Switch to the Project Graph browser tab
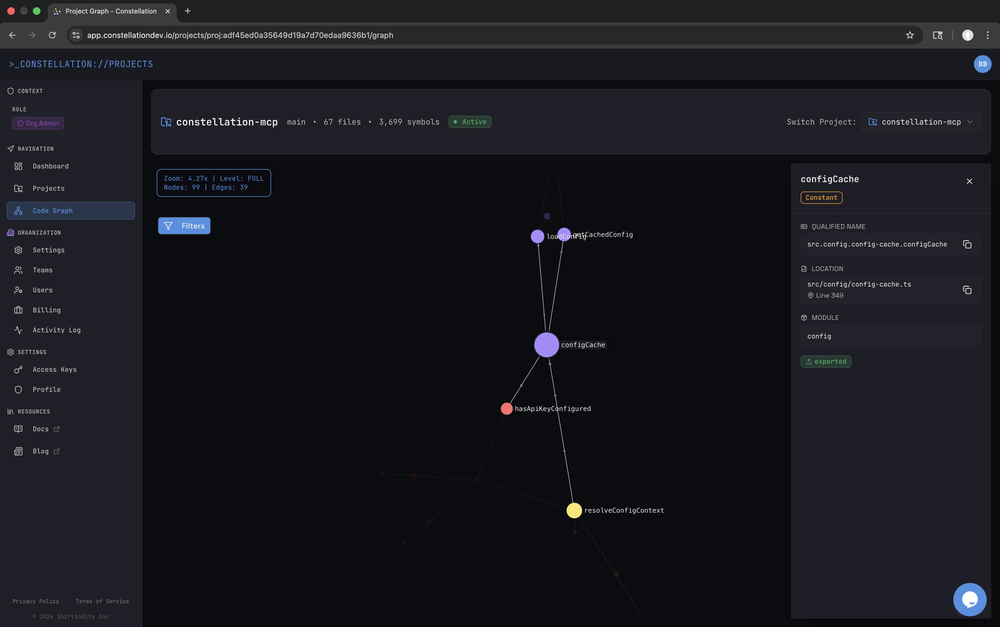 click(x=113, y=11)
